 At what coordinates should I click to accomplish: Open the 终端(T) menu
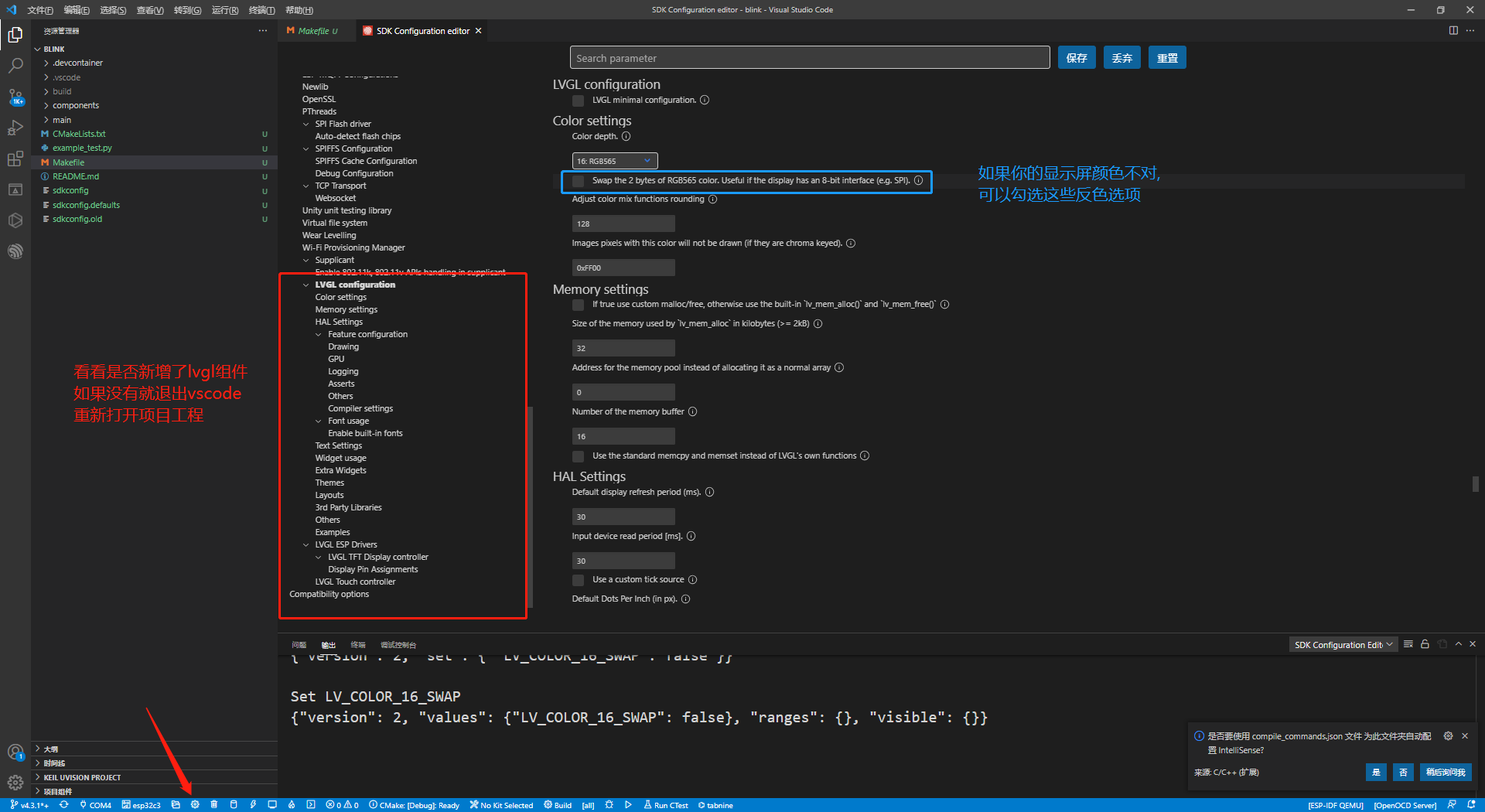(x=262, y=10)
